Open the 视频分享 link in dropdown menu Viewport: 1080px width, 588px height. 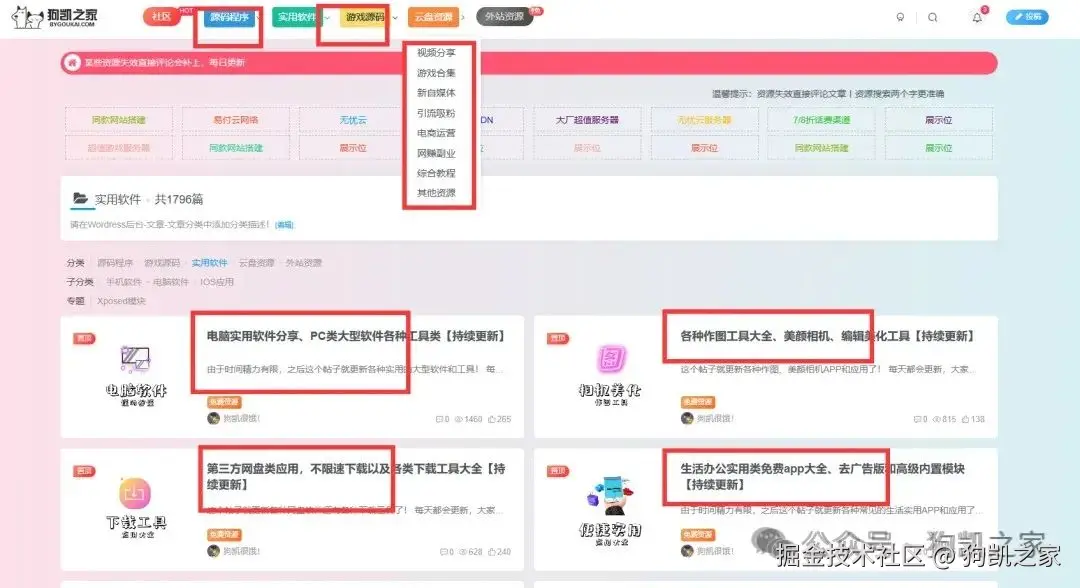(438, 50)
